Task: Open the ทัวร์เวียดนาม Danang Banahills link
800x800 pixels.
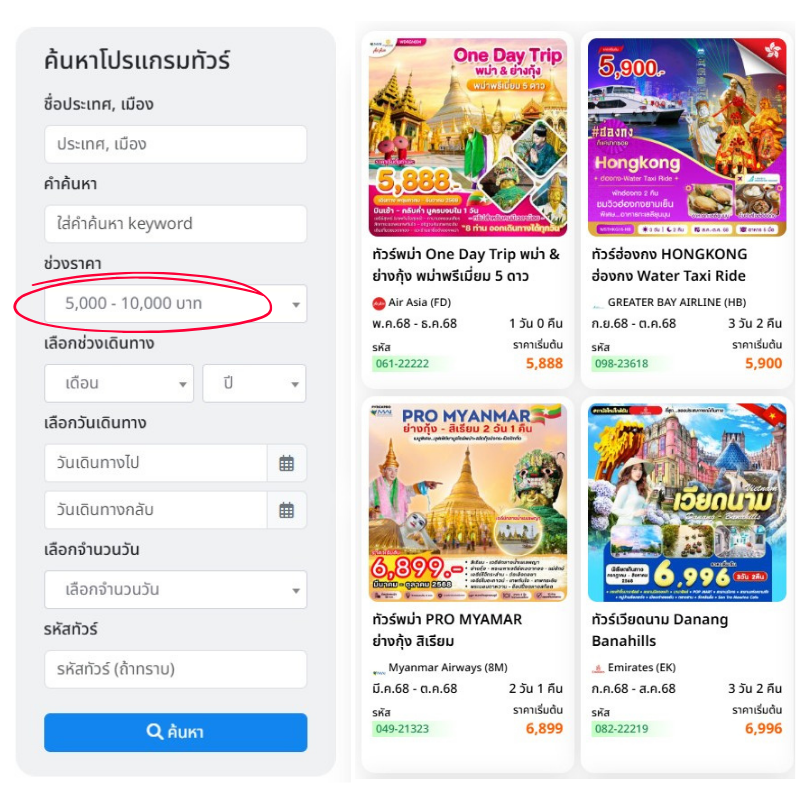Action: (x=660, y=630)
